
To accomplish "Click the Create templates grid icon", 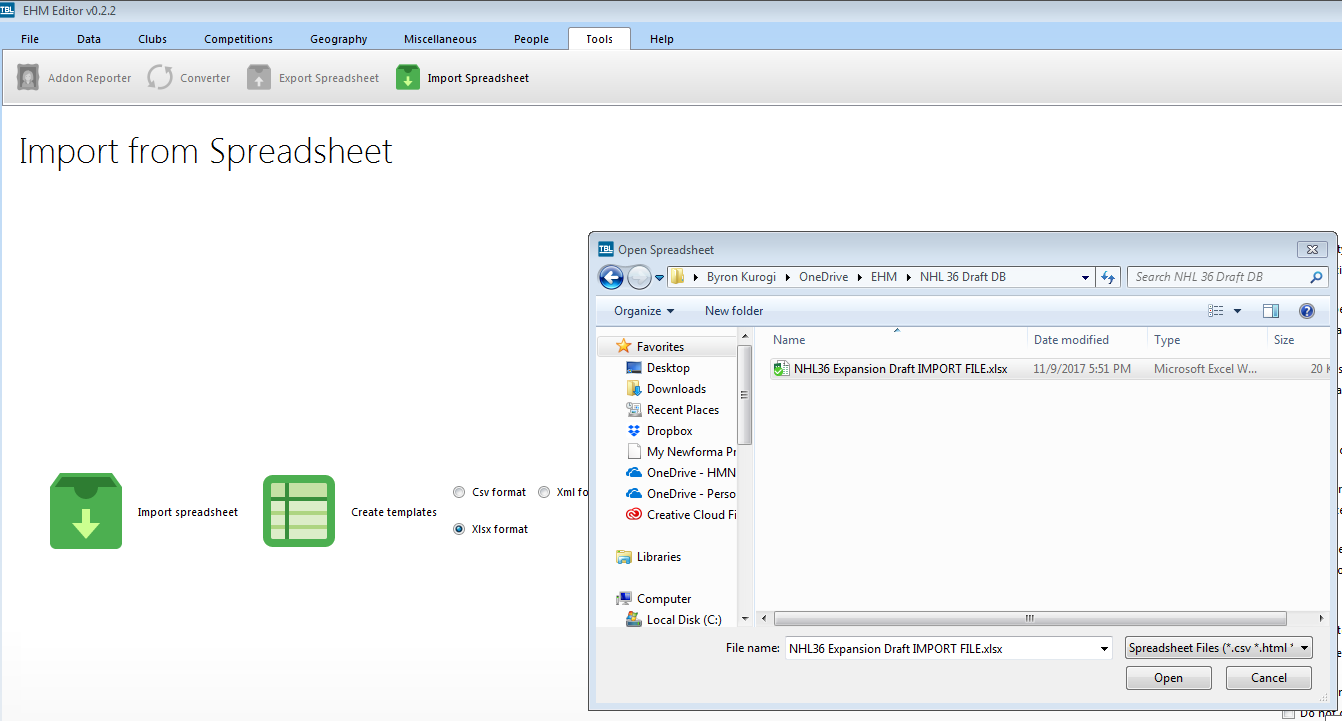I will pos(299,511).
